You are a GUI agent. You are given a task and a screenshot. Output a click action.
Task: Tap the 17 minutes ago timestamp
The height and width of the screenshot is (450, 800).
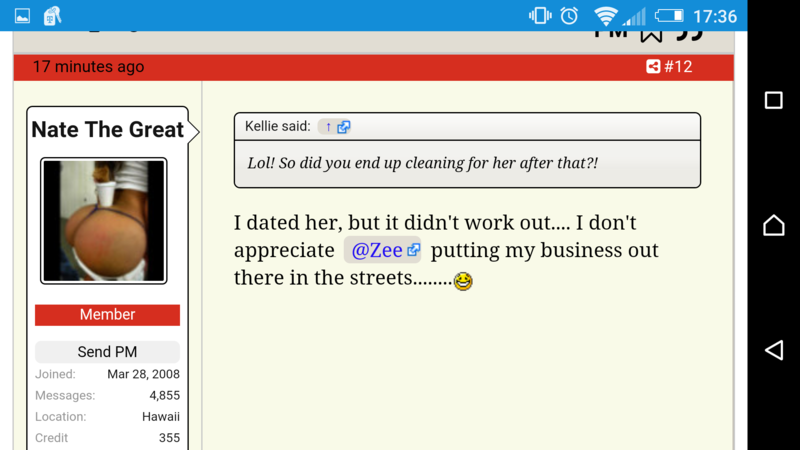88,67
